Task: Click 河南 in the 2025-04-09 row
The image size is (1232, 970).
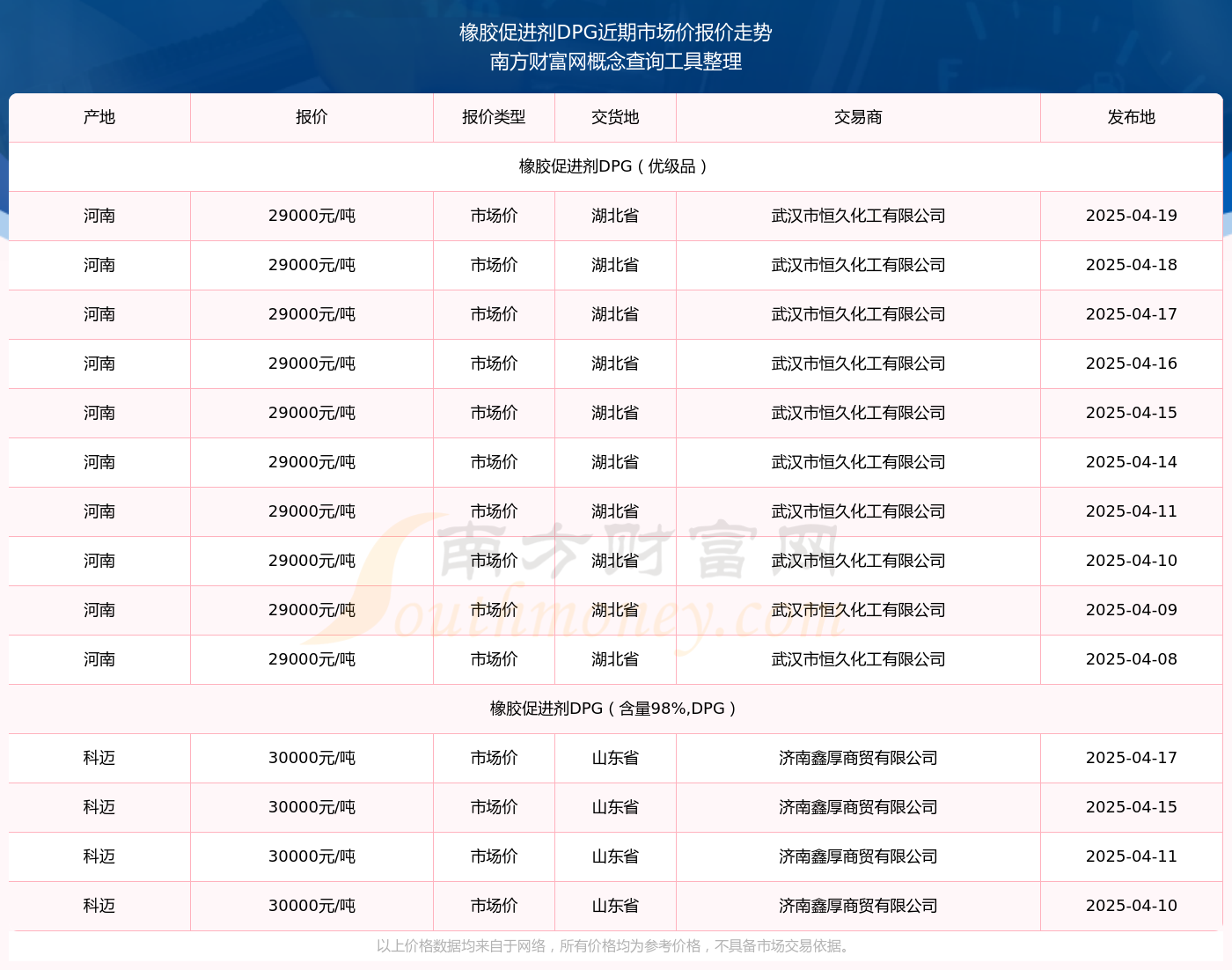Action: tap(99, 610)
